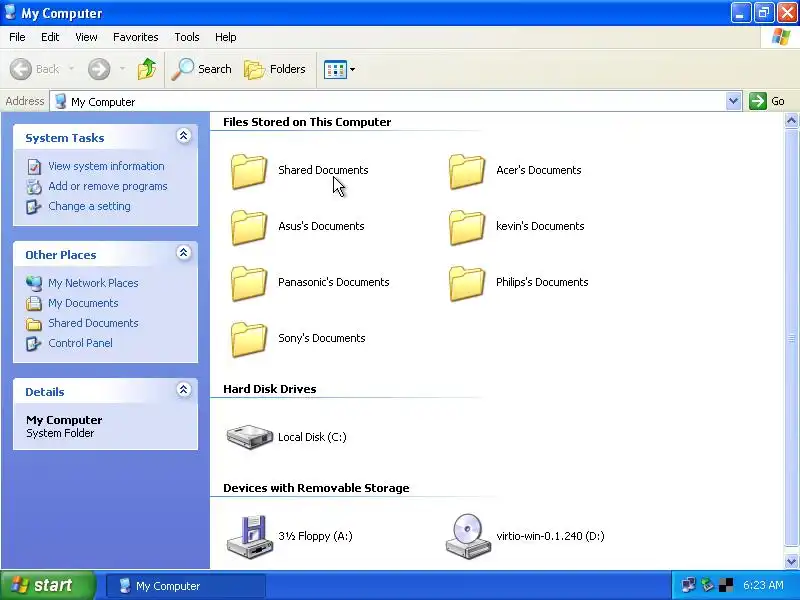Click the Go button

[767, 101]
